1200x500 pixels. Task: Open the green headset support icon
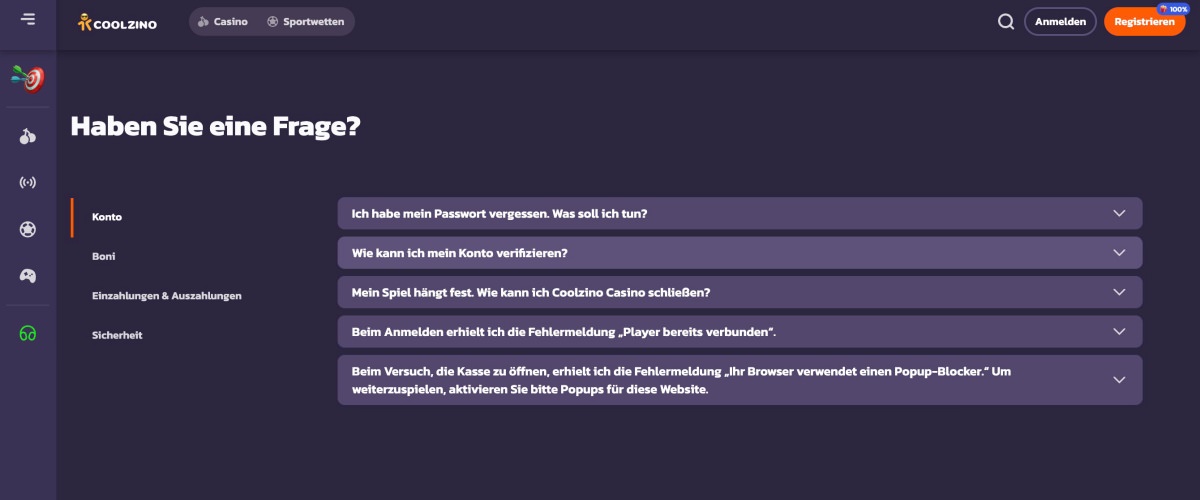(28, 333)
